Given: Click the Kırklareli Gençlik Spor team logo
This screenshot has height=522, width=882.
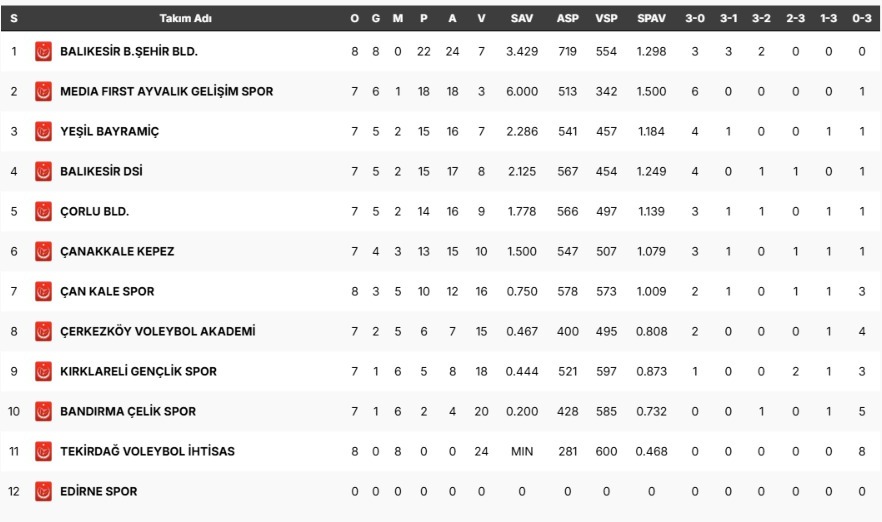Looking at the screenshot, I should [x=43, y=371].
